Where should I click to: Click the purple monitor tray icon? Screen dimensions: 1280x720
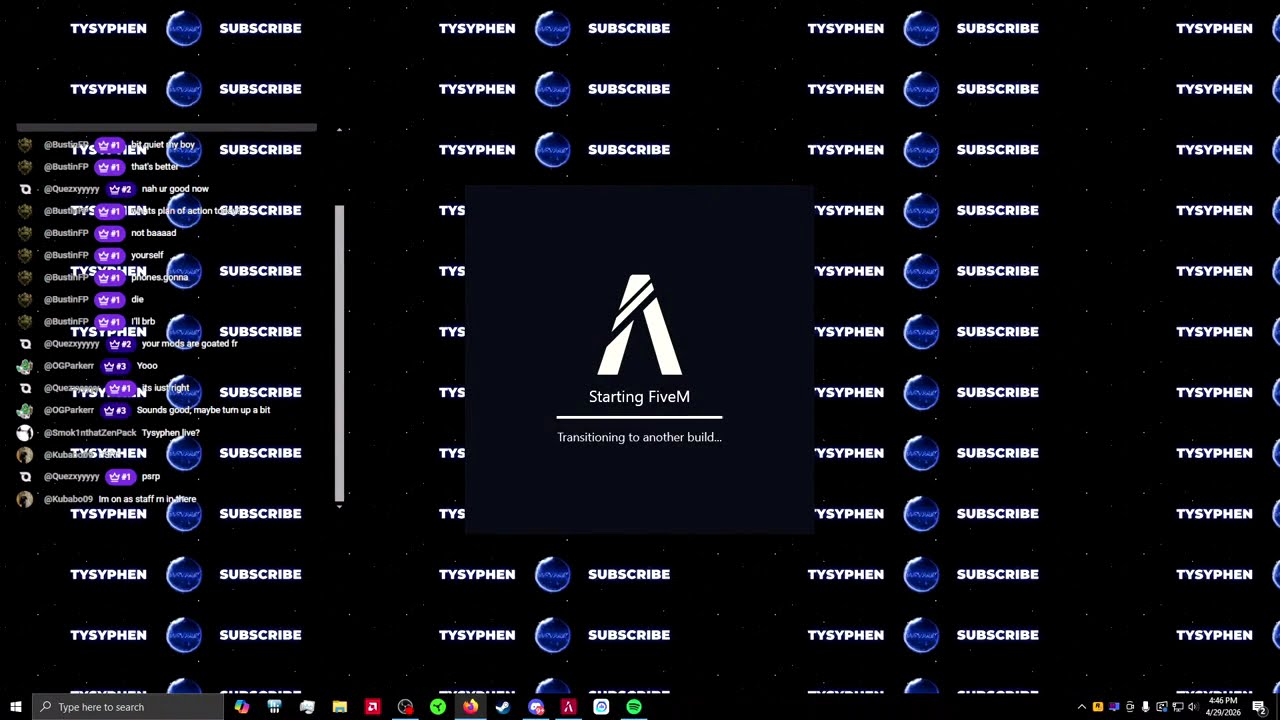[x=1114, y=707]
